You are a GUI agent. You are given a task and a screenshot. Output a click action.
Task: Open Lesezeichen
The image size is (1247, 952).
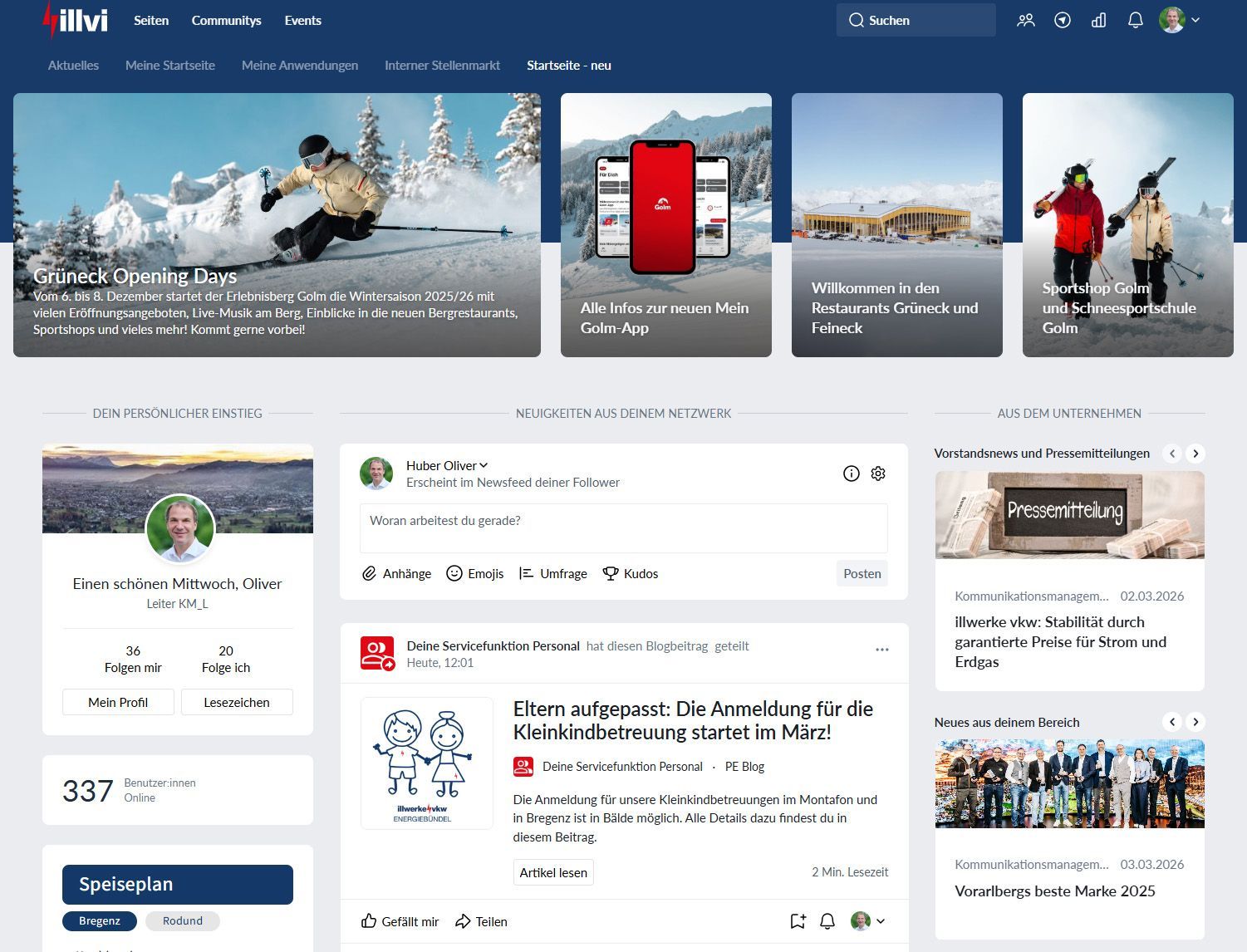pyautogui.click(x=237, y=702)
